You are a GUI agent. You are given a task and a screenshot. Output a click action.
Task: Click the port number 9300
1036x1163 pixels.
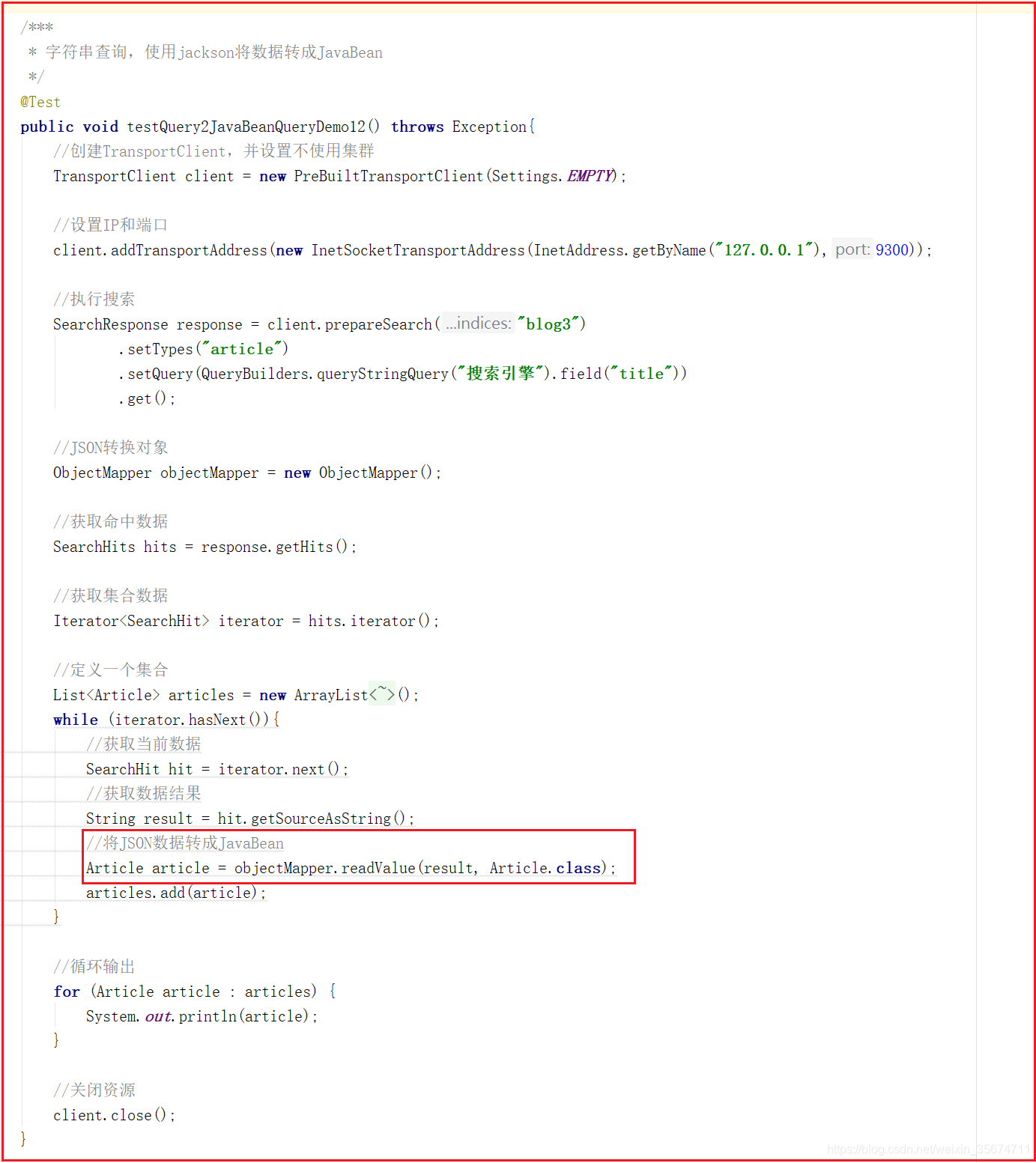(x=891, y=250)
